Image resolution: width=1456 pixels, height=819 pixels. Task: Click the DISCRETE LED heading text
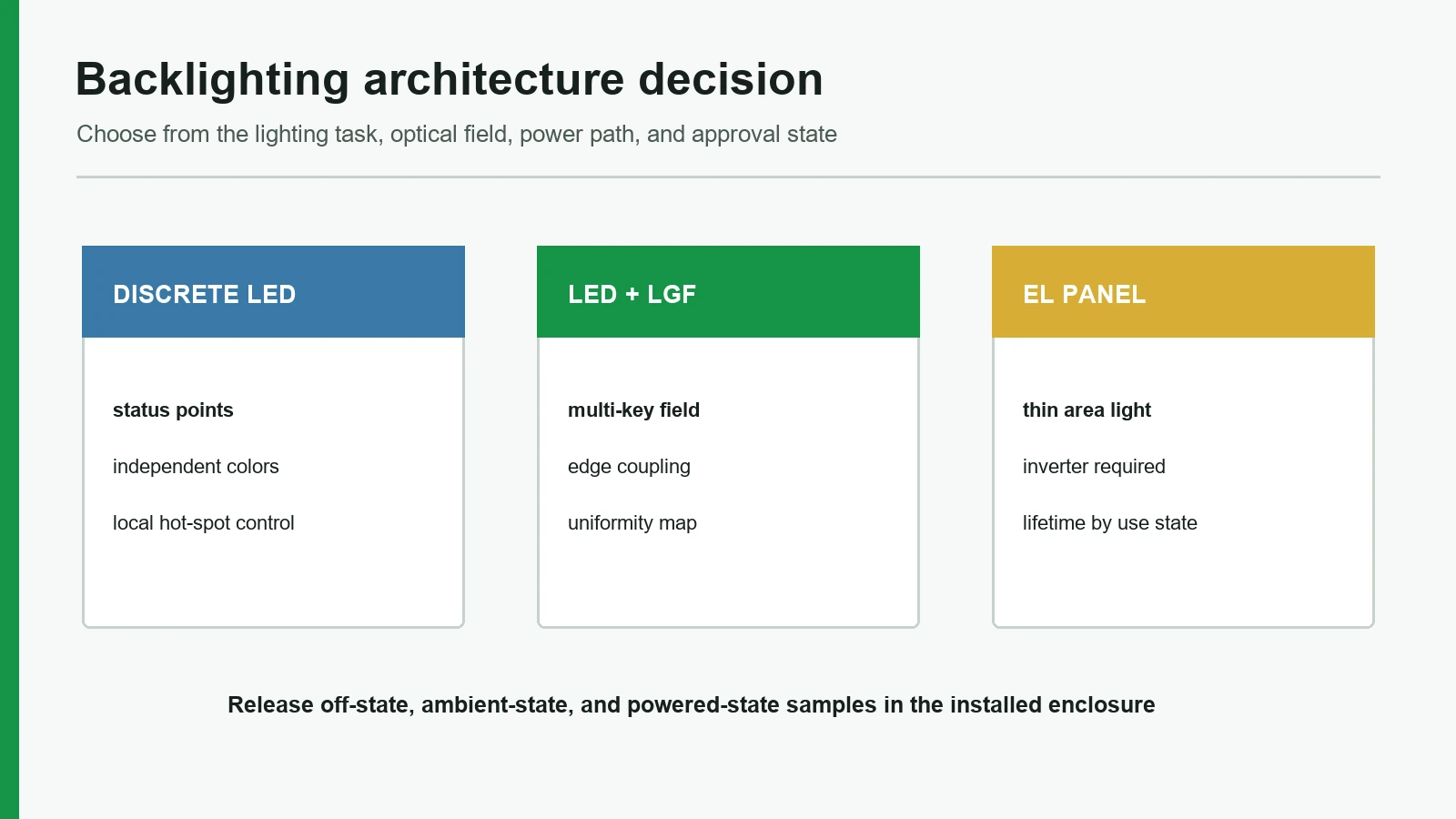(205, 295)
